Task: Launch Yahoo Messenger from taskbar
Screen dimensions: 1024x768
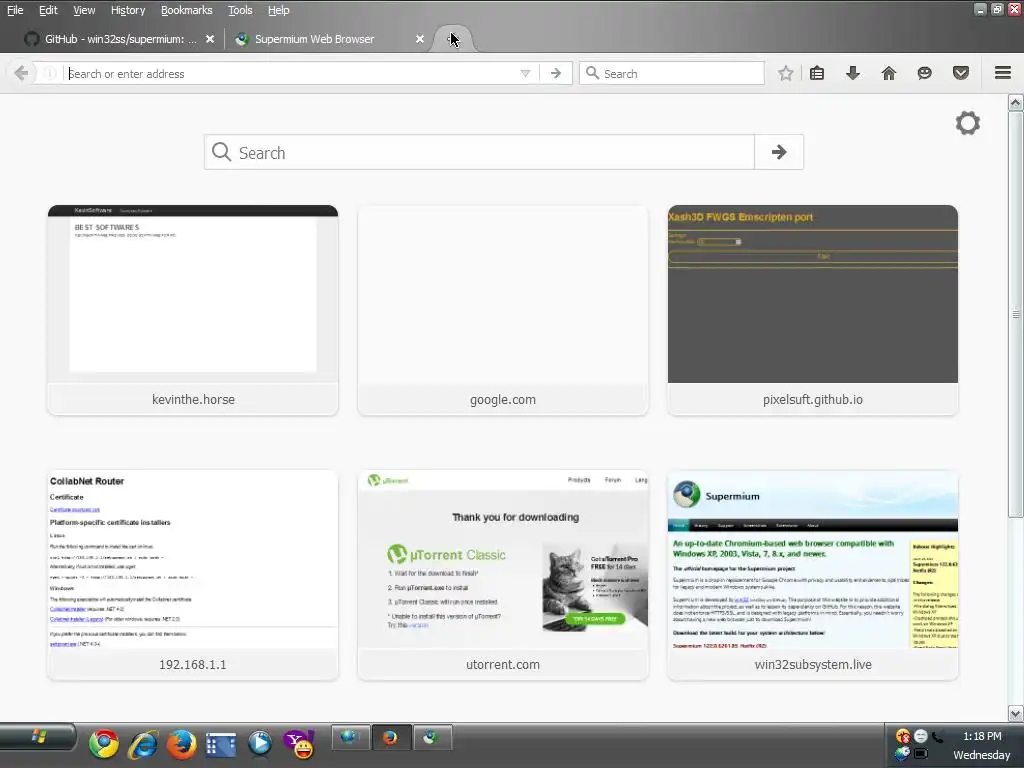Action: pos(299,744)
